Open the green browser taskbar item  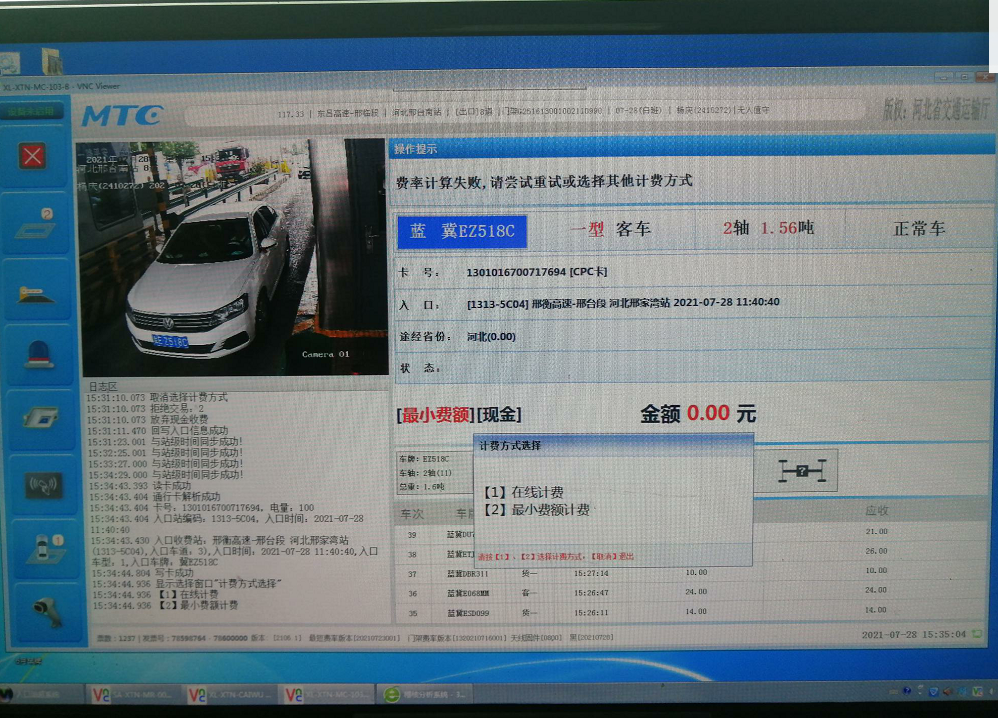point(426,694)
